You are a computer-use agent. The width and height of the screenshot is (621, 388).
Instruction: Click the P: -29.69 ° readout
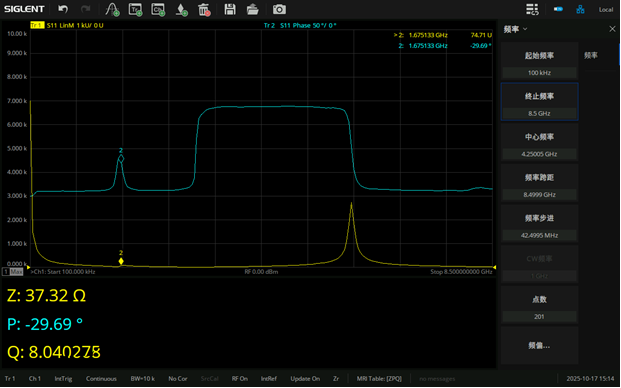tap(45, 324)
